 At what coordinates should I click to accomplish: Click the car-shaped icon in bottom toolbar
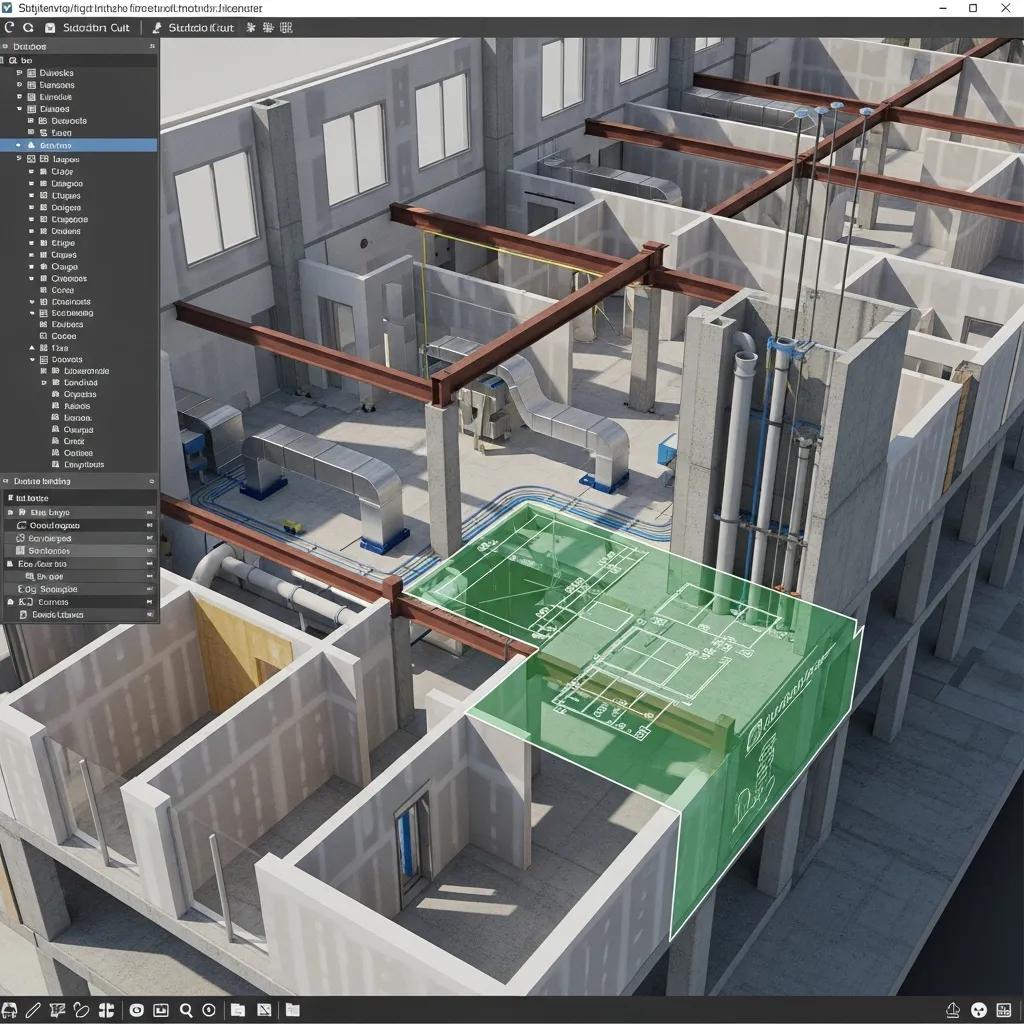[x=9, y=1010]
